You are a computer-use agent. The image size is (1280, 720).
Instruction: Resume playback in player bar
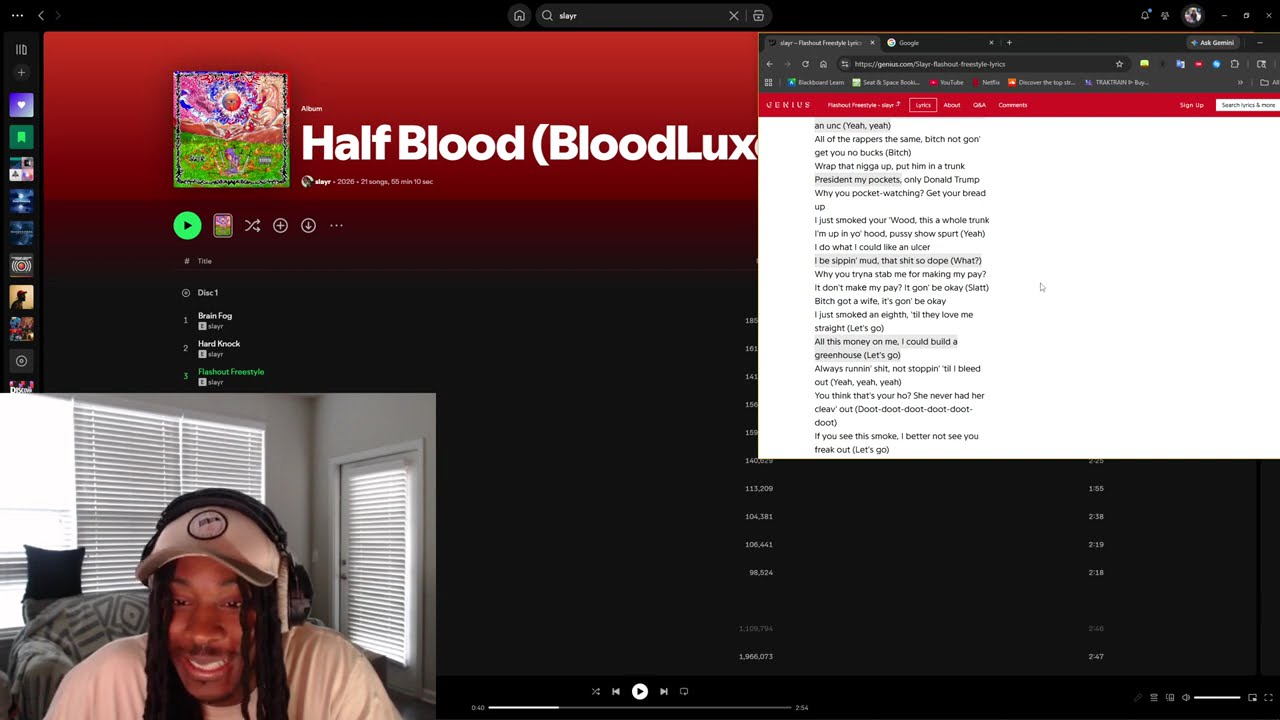(640, 691)
